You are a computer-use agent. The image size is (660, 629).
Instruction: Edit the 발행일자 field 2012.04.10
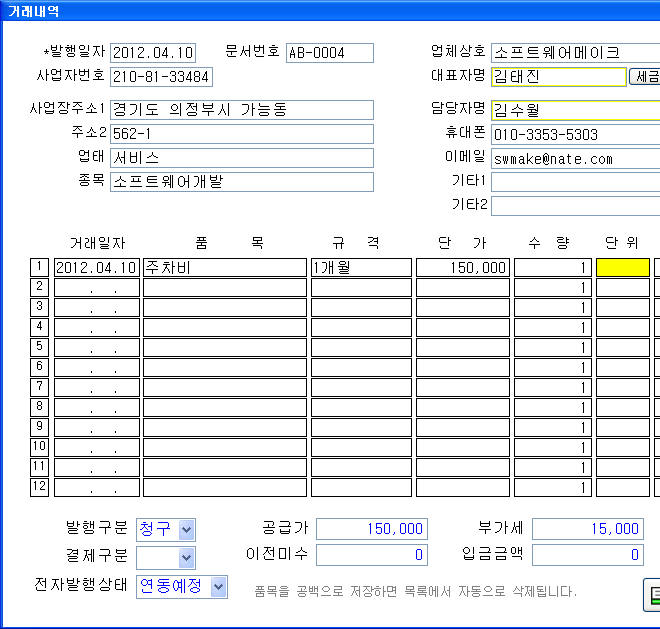tap(153, 53)
